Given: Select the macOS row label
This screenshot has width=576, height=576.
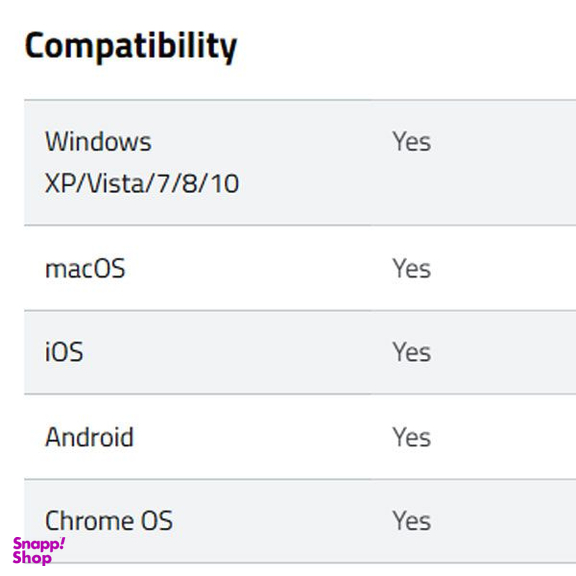Looking at the screenshot, I should [85, 269].
